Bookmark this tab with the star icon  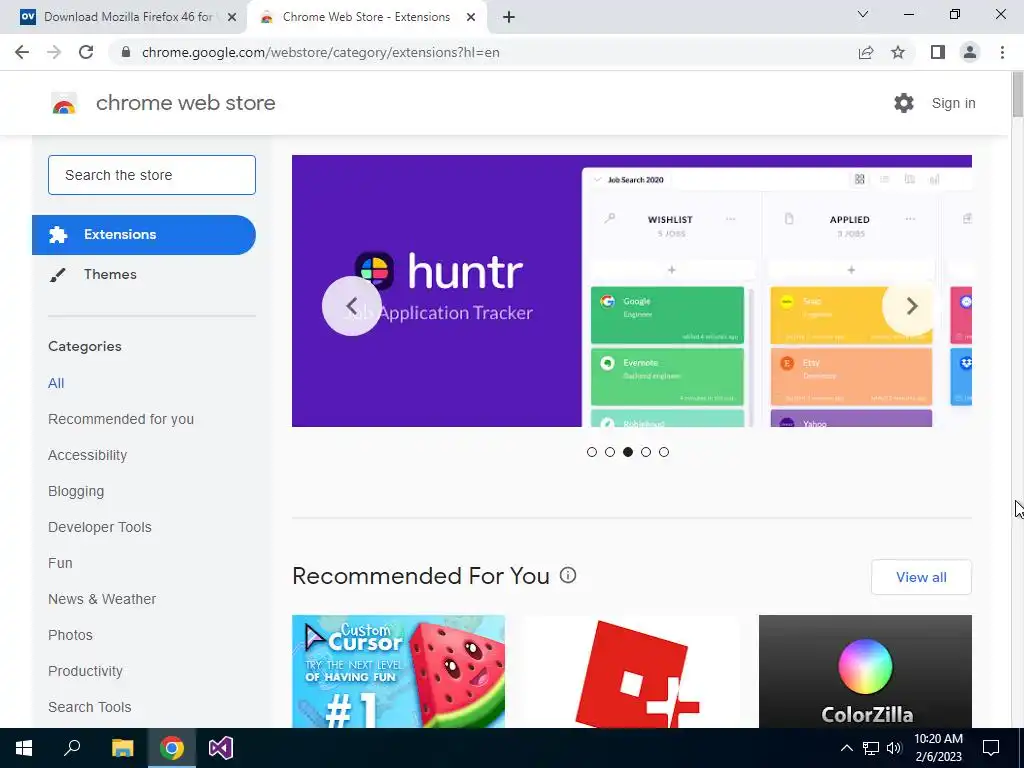(898, 52)
